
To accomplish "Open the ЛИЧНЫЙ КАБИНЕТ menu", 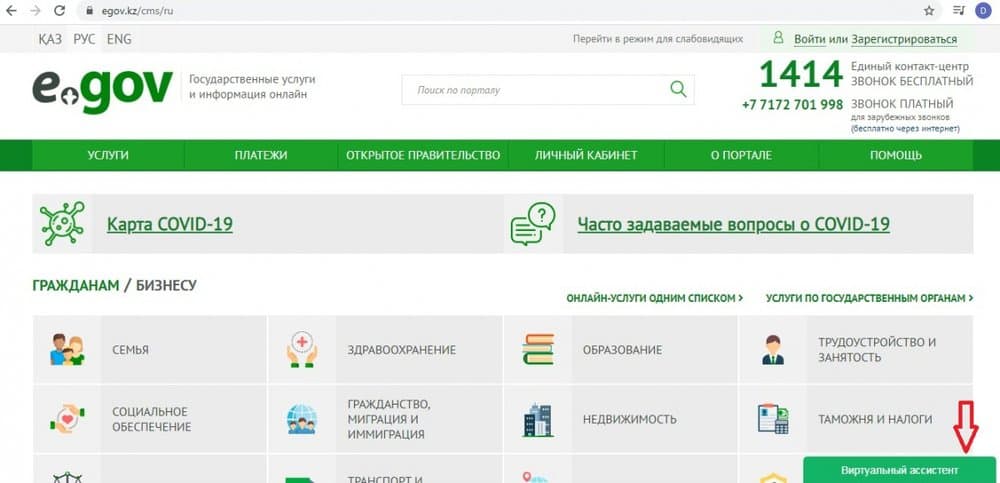I will [x=586, y=155].
